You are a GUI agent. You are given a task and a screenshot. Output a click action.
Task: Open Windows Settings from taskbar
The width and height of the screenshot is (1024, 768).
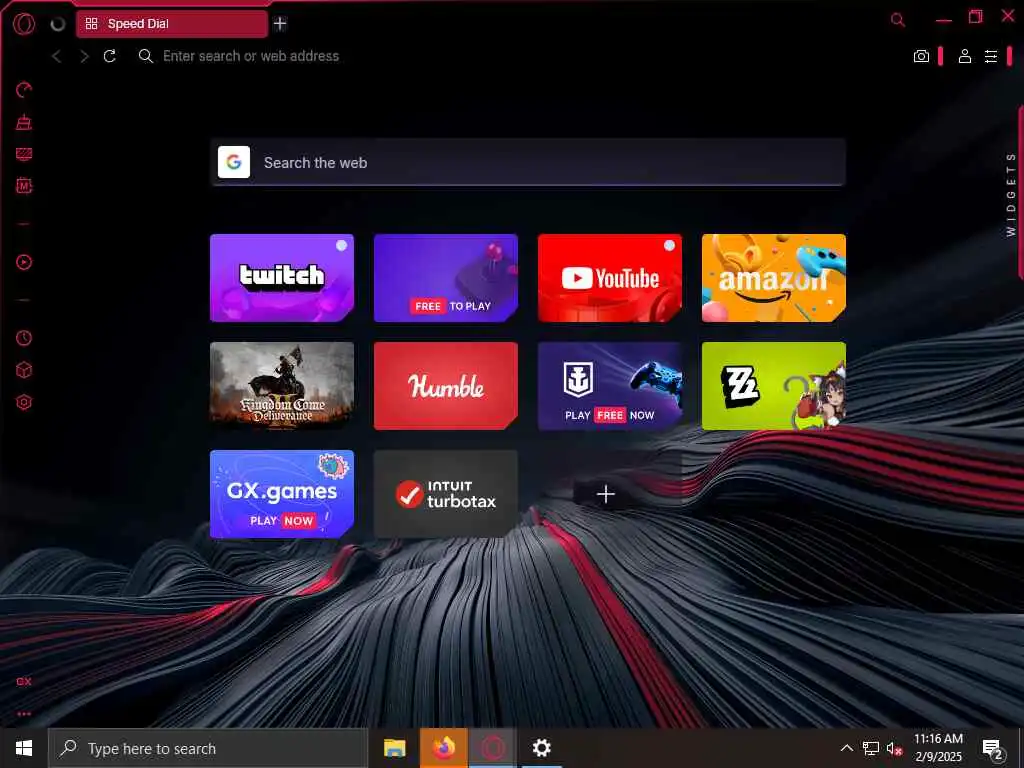[x=541, y=748]
